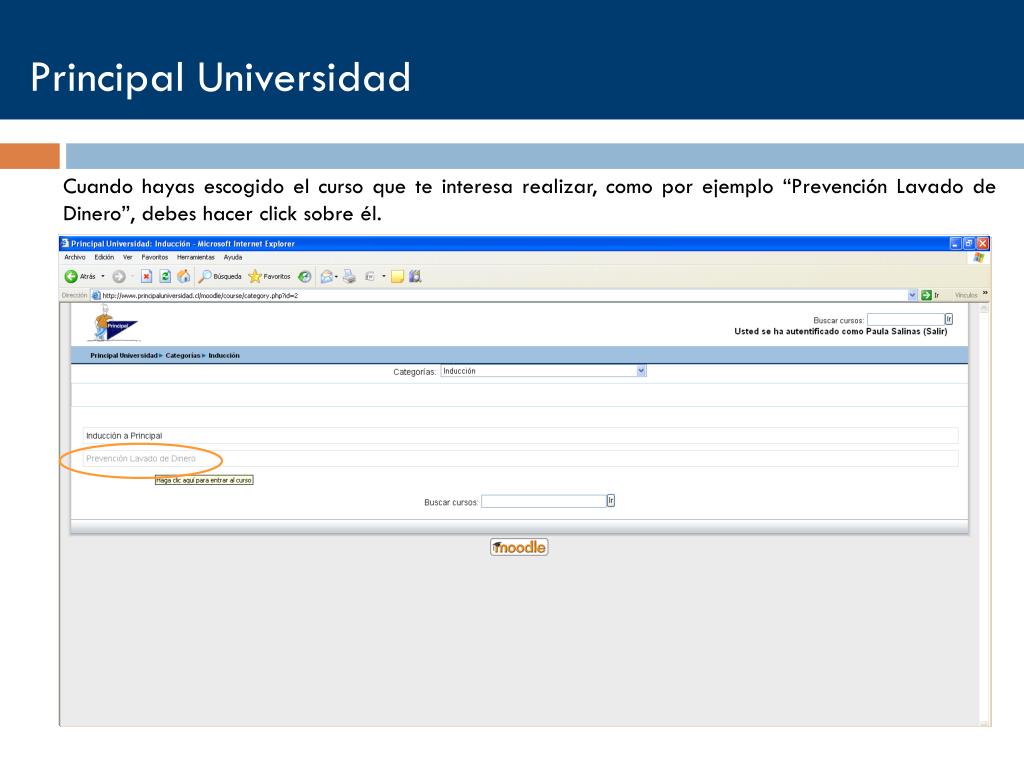
Task: Open Búsqueda search in the toolbar
Action: [x=220, y=276]
